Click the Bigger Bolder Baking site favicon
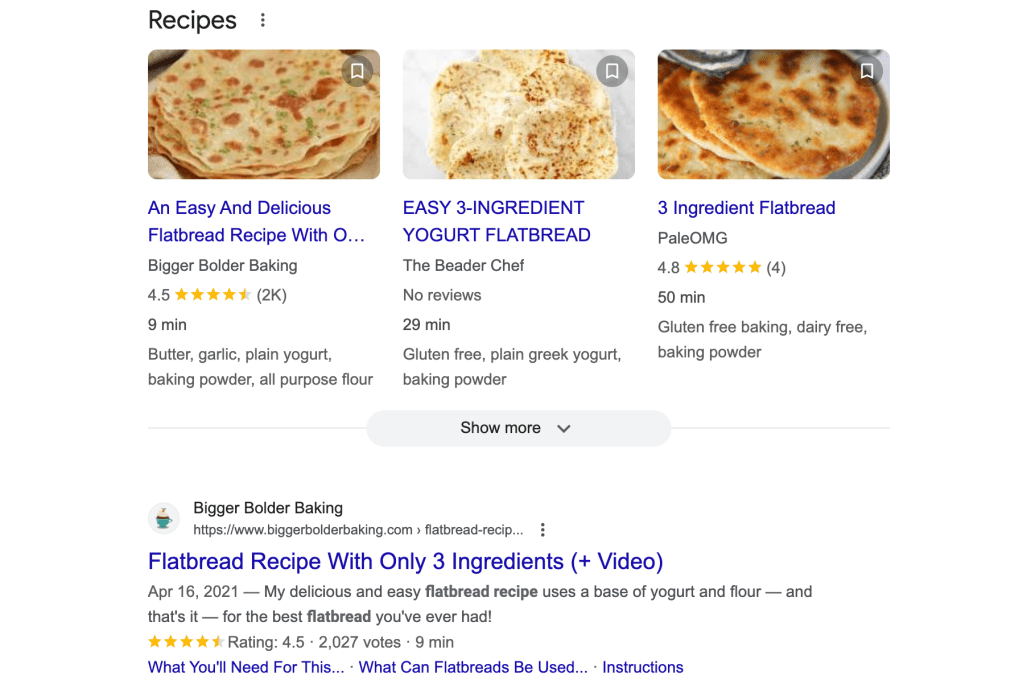This screenshot has height=692, width=1023. (x=164, y=518)
